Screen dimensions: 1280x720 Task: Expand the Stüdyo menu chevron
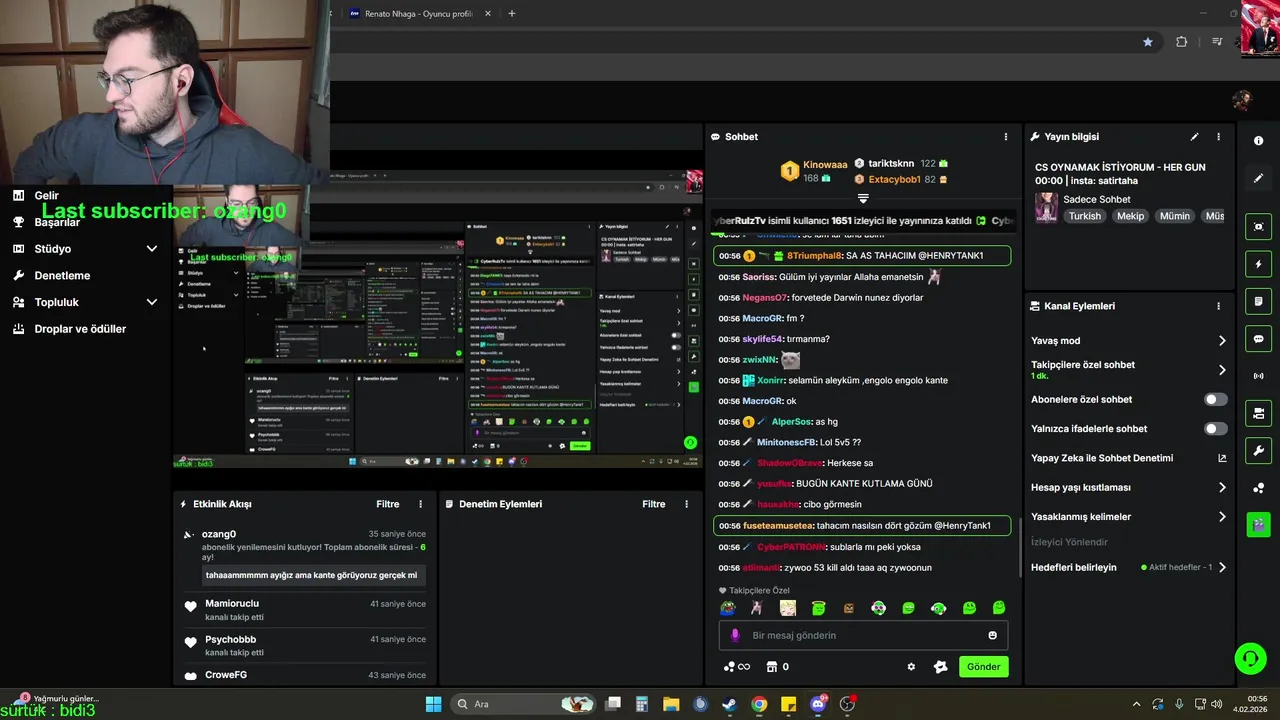click(x=151, y=249)
